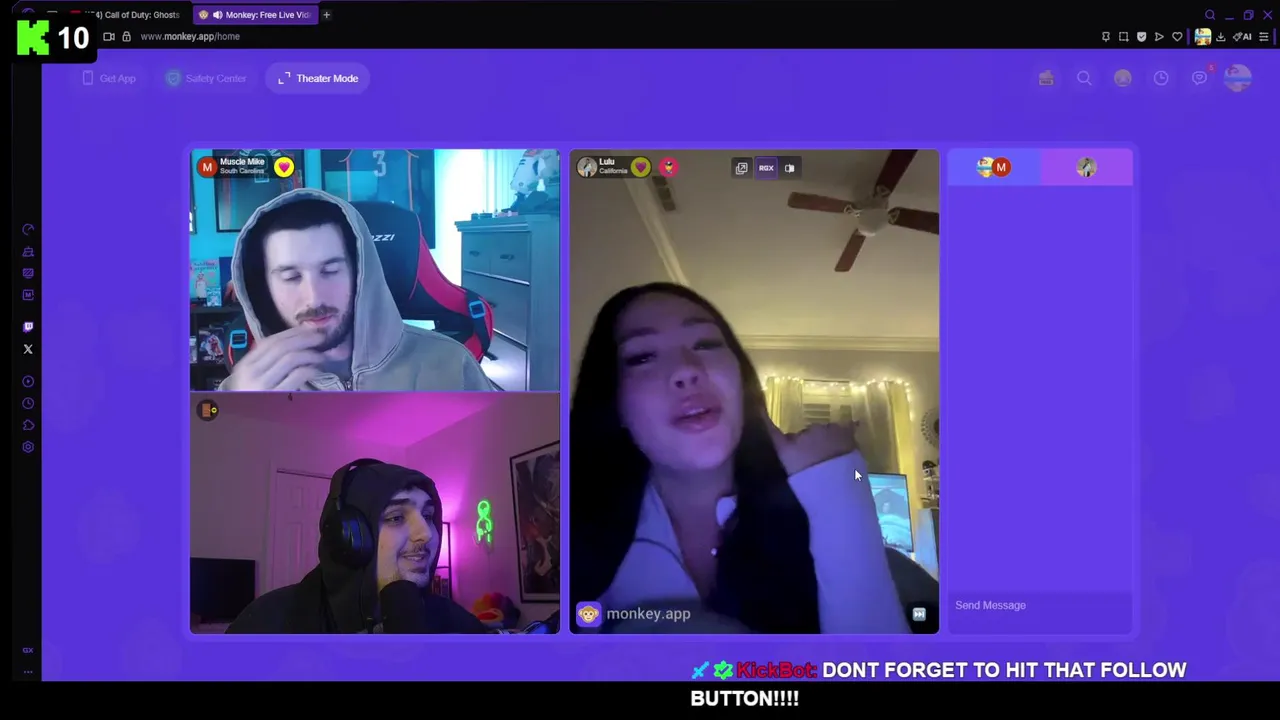Click the skip next button on Lulu's video
1280x720 pixels.
coord(919,614)
